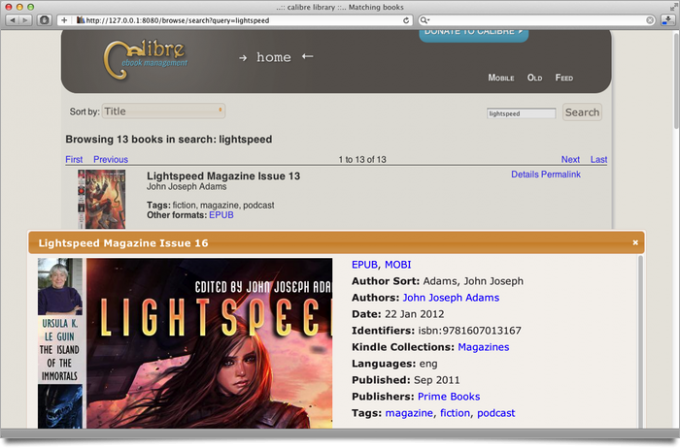The width and height of the screenshot is (680, 448).
Task: Switch to the Mobile view
Action: pos(501,78)
